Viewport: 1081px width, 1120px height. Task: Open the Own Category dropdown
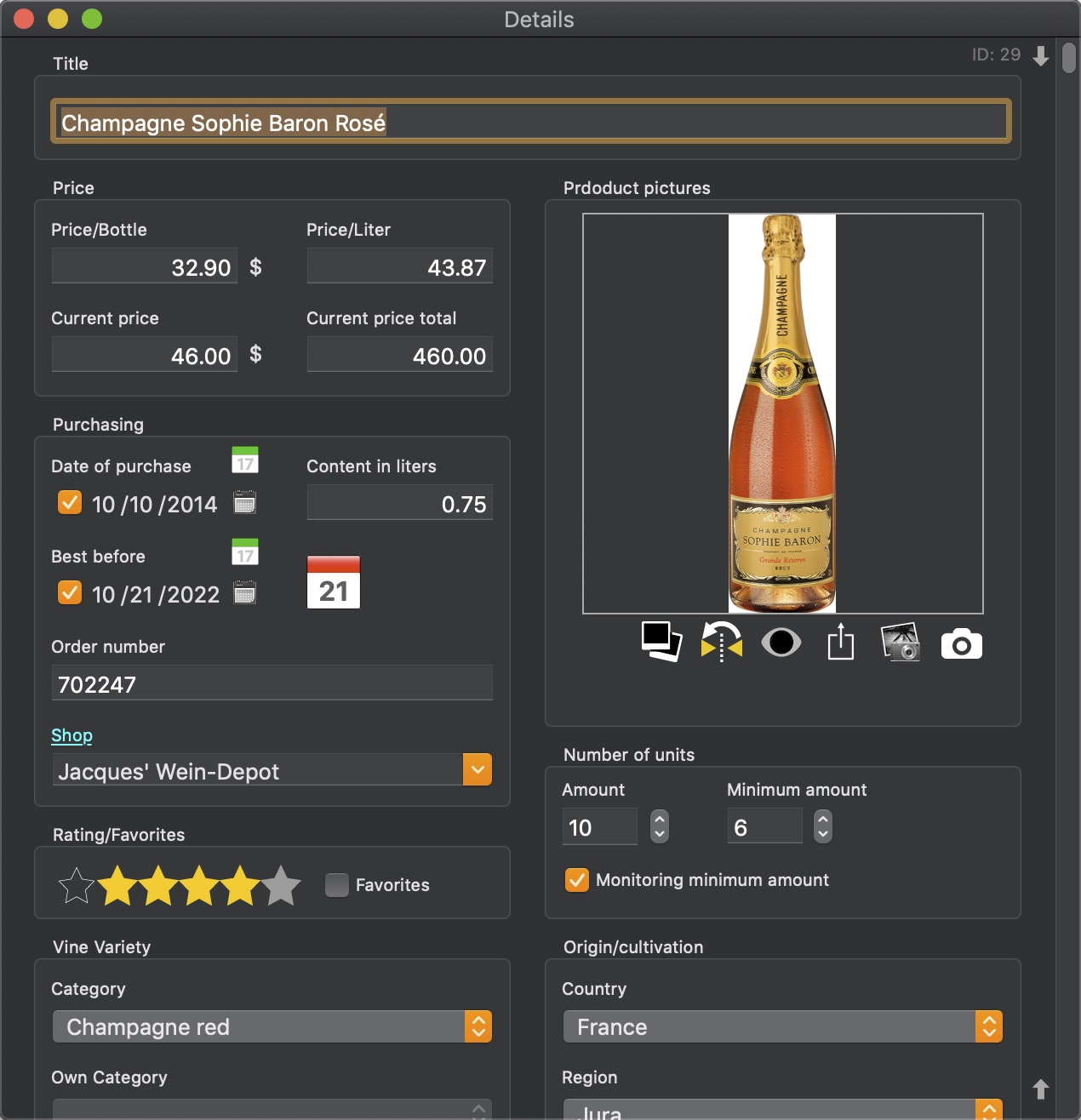(272, 1110)
